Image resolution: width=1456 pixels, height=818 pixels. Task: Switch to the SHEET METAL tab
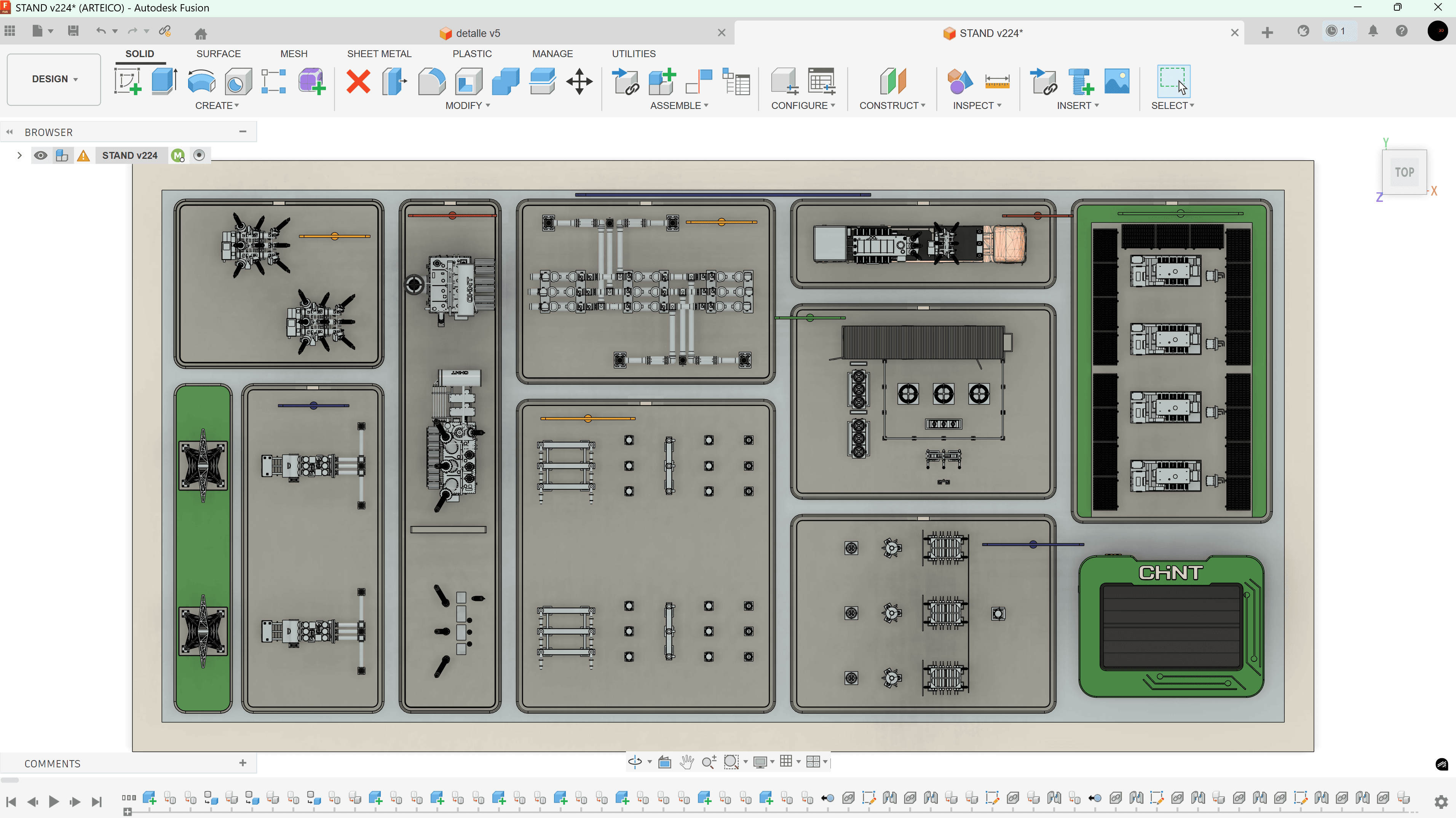(x=379, y=54)
